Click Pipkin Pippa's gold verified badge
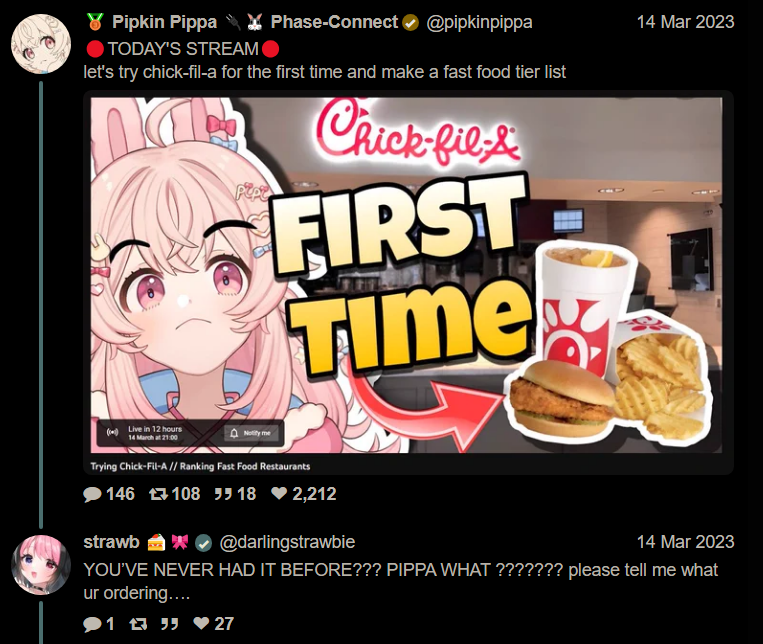The height and width of the screenshot is (644, 763). click(x=411, y=22)
